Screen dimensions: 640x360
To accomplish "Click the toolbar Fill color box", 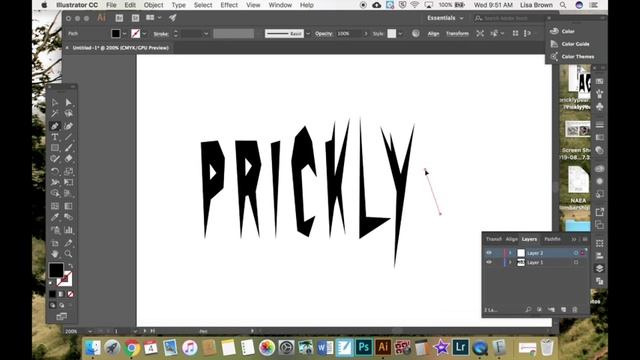I will click(x=56, y=270).
